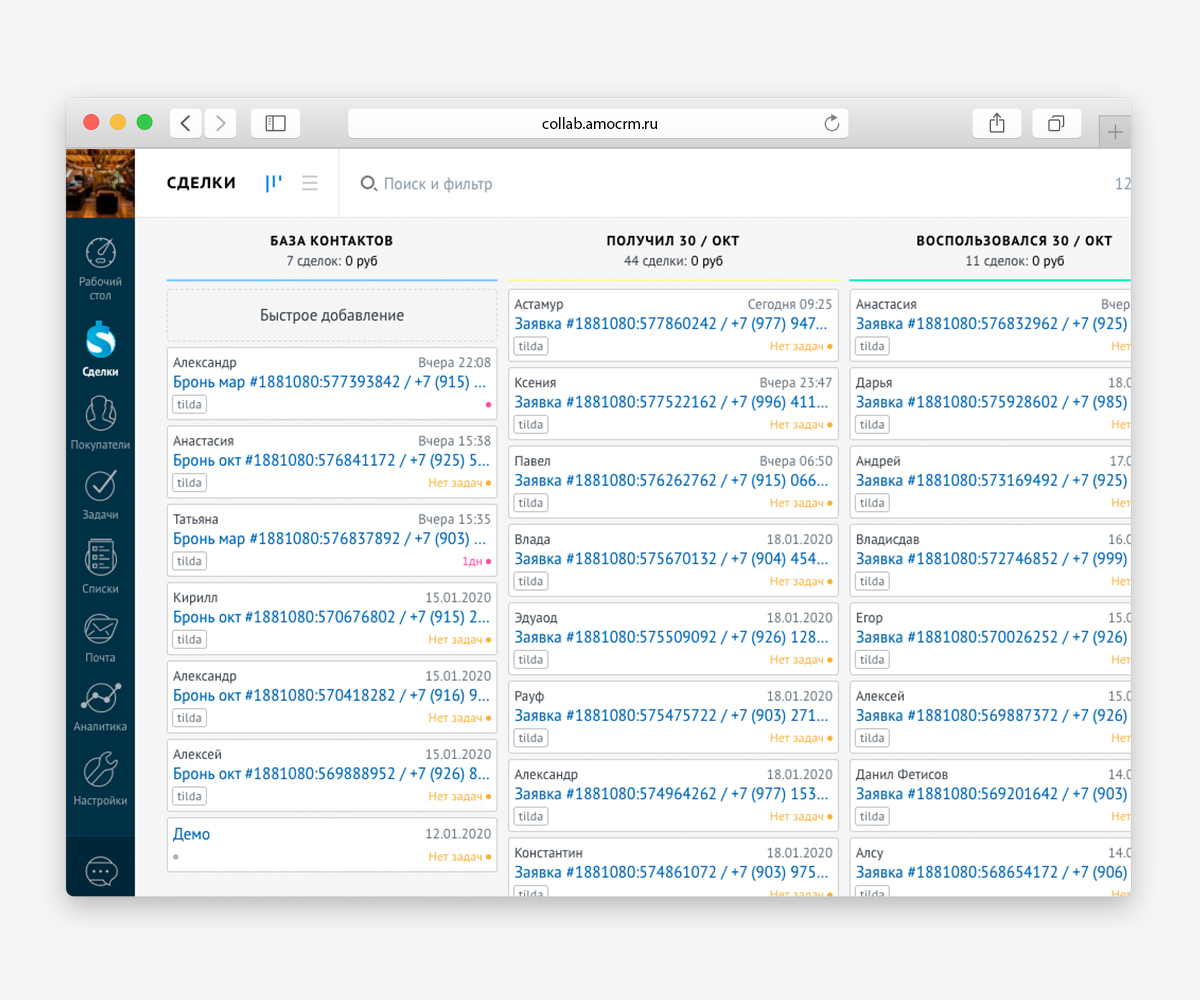Open Заявка #1881080:576832962 from Анастасия

992,324
